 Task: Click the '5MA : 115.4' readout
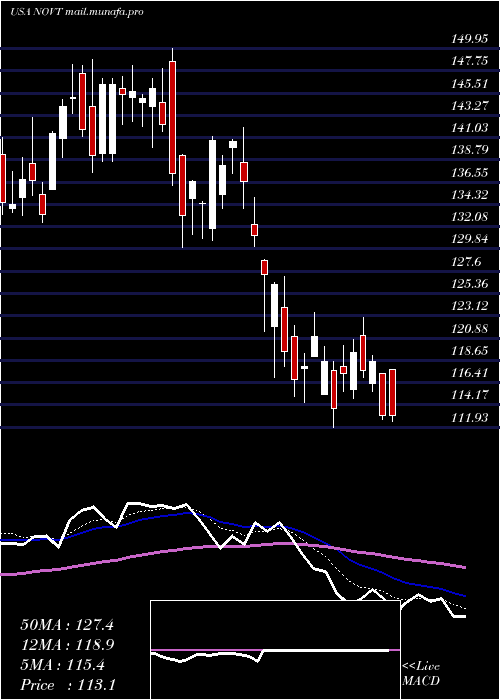click(x=62, y=665)
